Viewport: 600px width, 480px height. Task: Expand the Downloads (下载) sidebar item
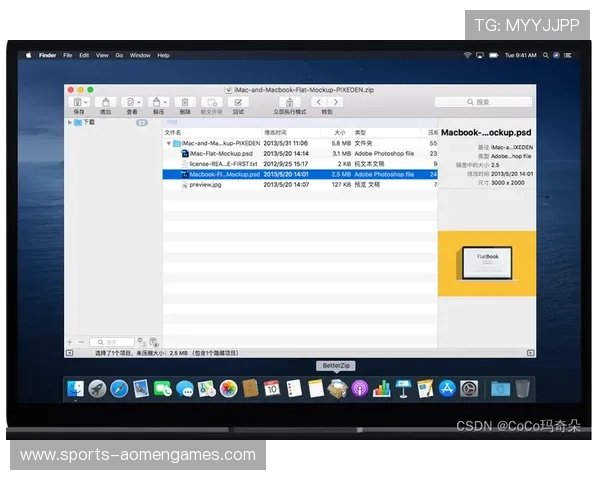click(70, 122)
